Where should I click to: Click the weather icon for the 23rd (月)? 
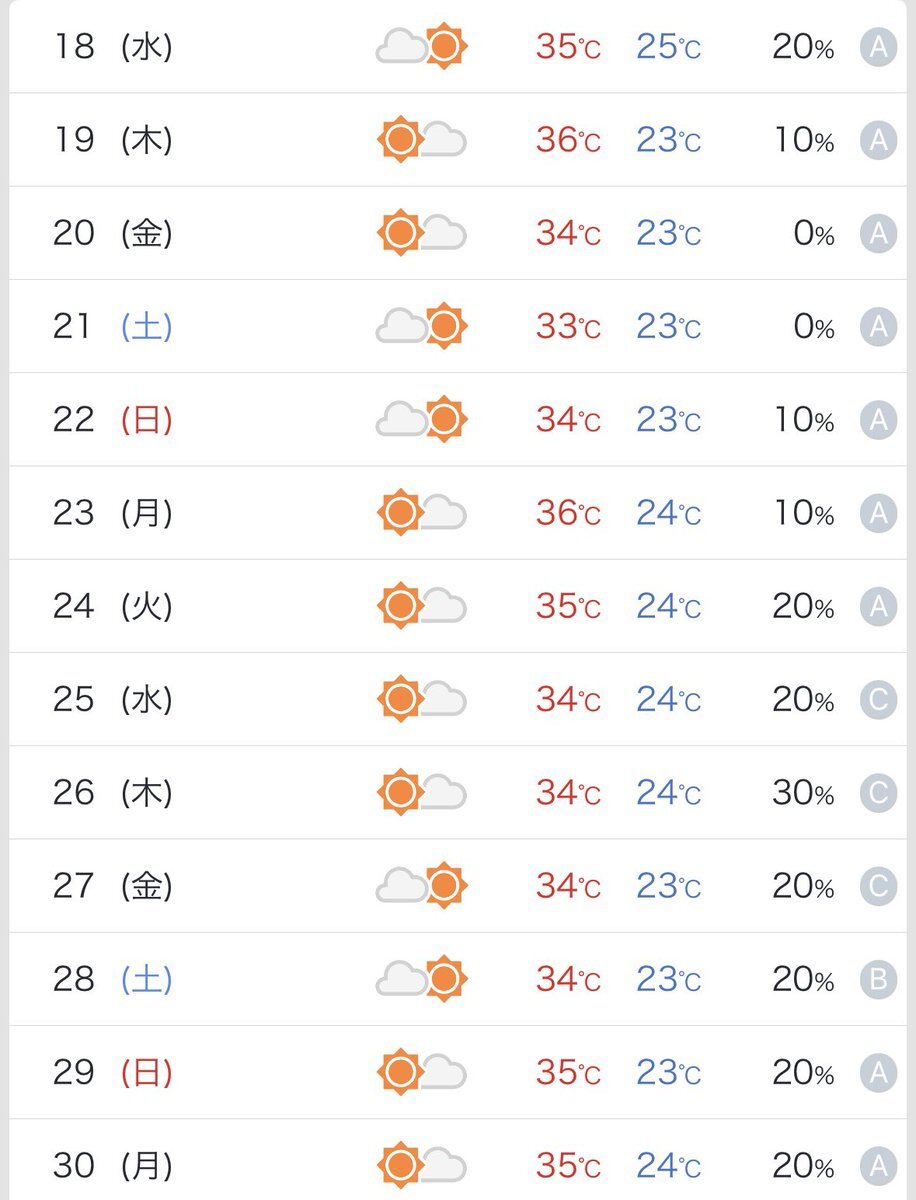[422, 513]
